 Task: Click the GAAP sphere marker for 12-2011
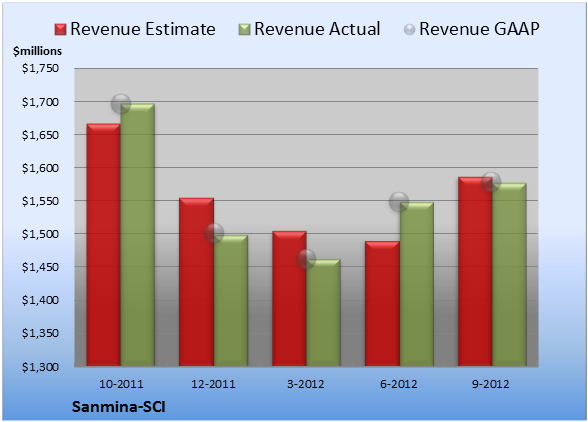[x=214, y=233]
